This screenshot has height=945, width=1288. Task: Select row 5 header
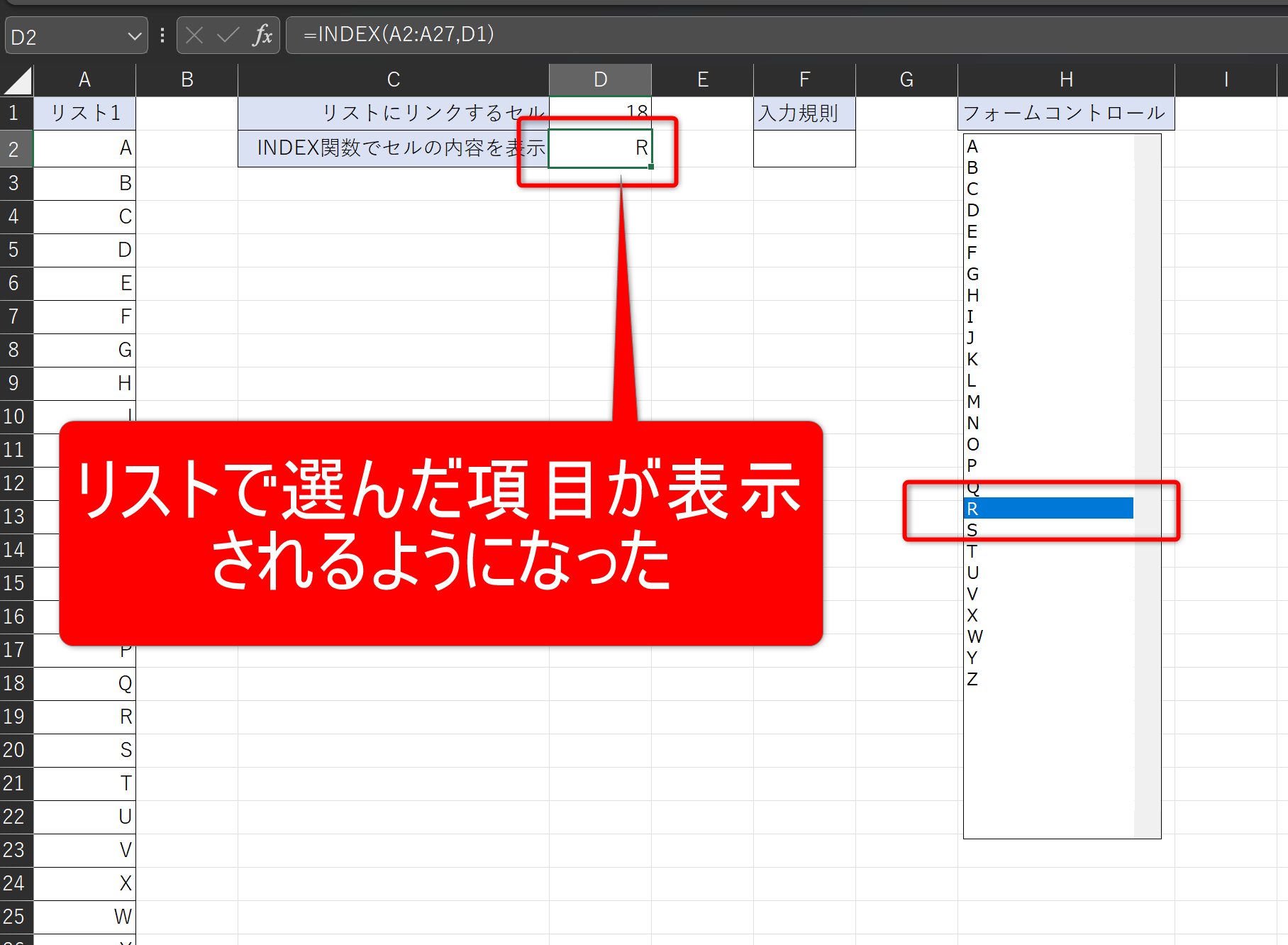point(16,250)
